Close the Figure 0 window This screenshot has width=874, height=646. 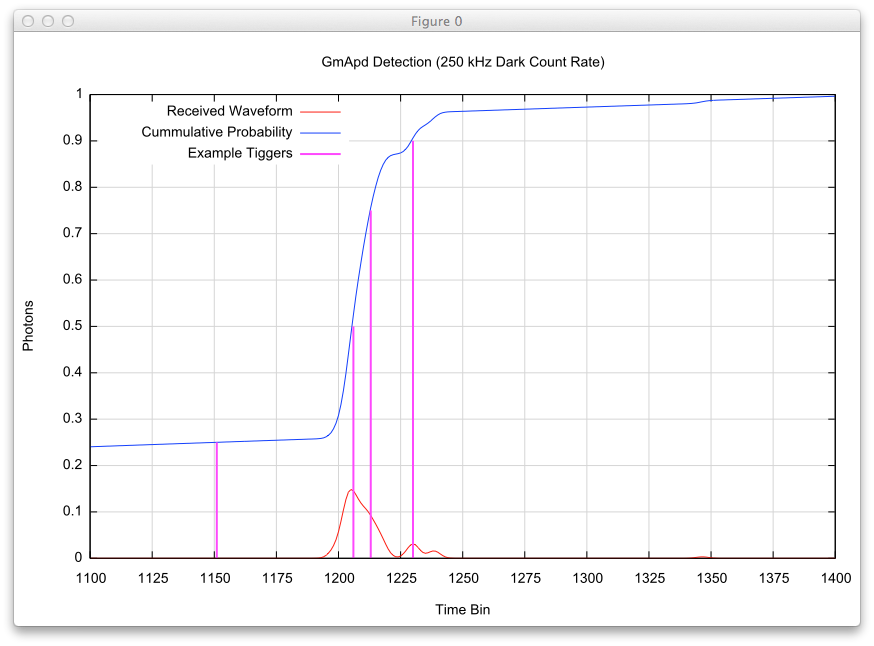coord(28,21)
